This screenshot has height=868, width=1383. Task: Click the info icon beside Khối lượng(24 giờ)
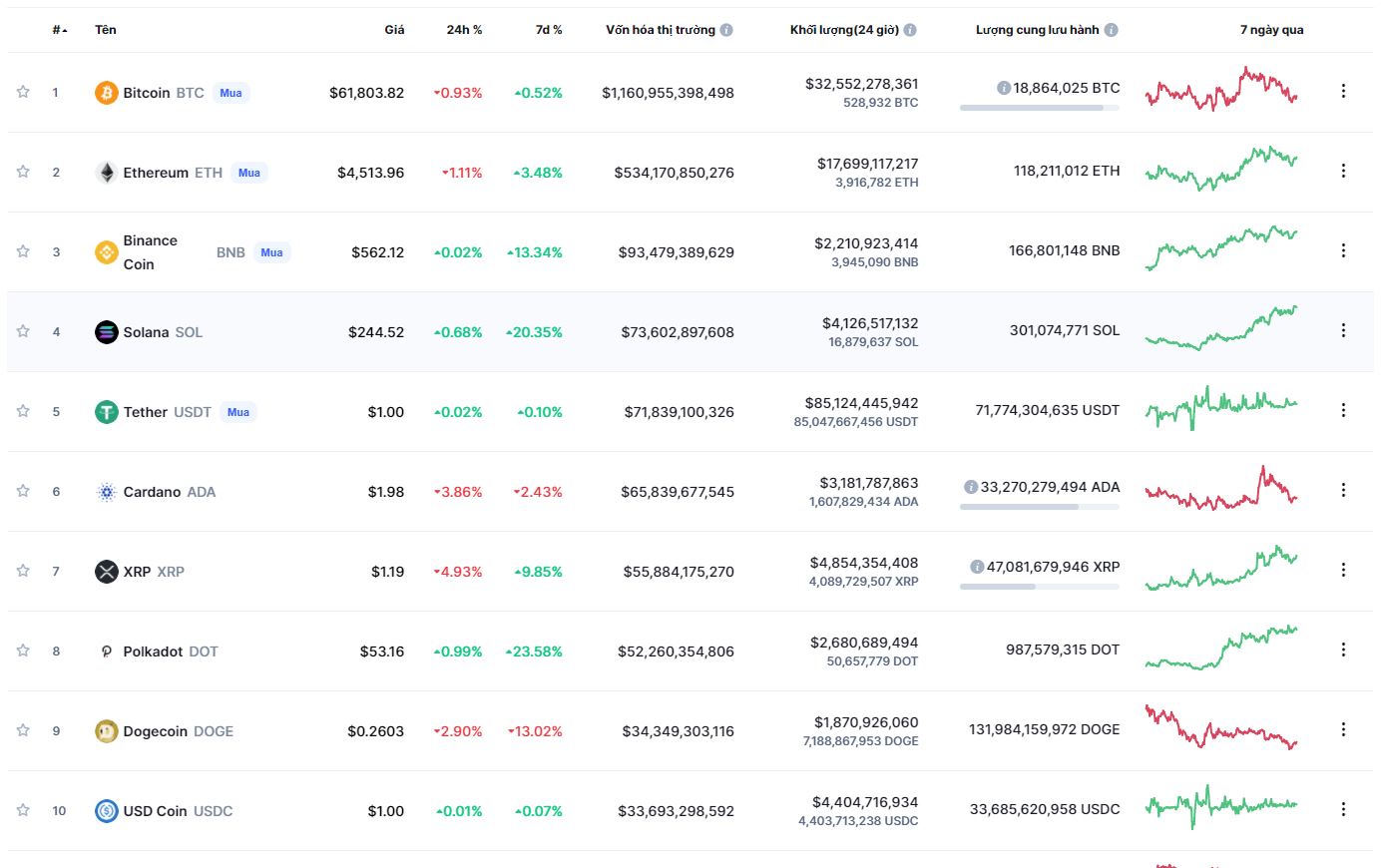point(910,30)
